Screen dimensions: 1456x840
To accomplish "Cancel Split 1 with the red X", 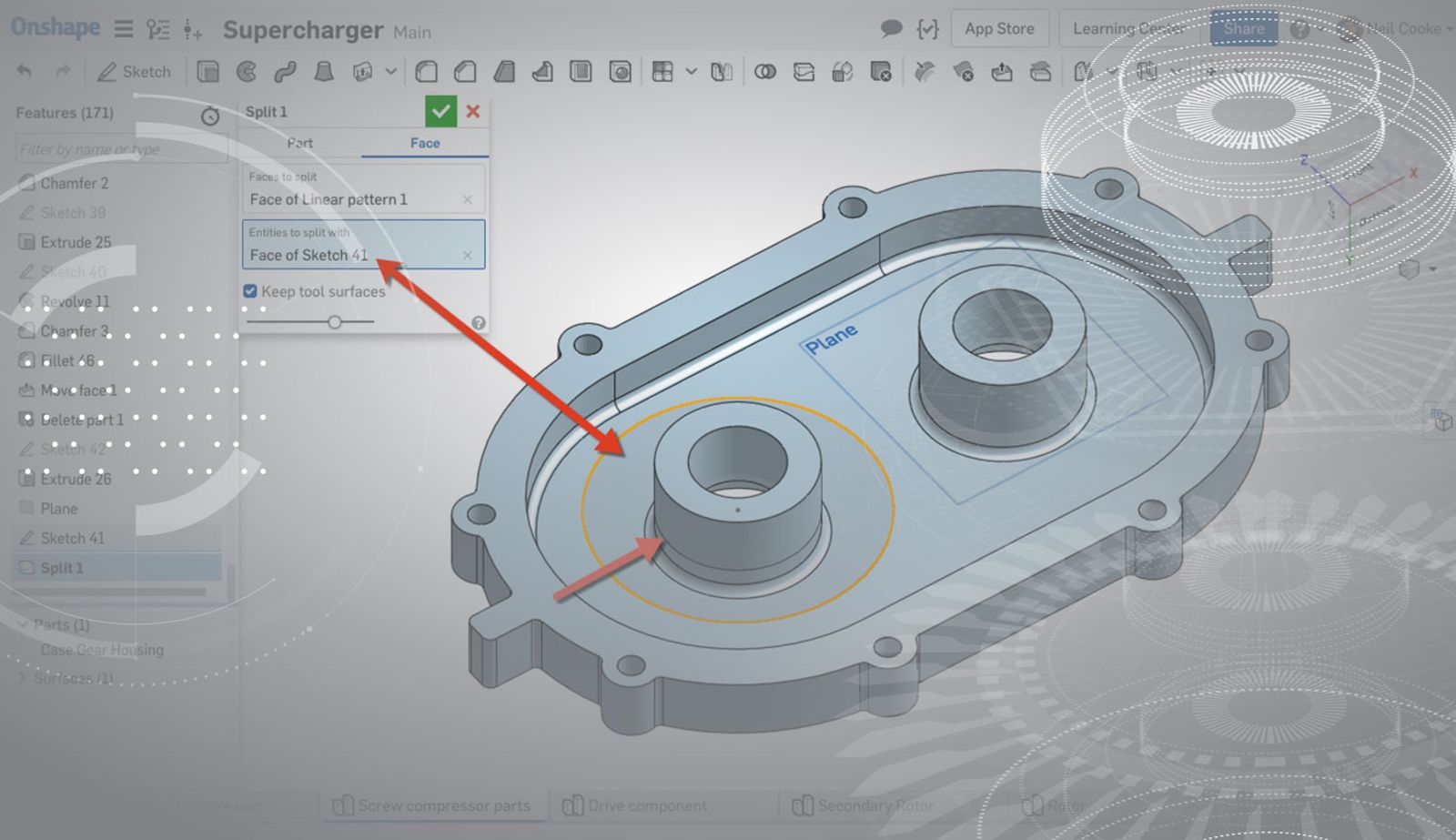I will click(x=473, y=111).
